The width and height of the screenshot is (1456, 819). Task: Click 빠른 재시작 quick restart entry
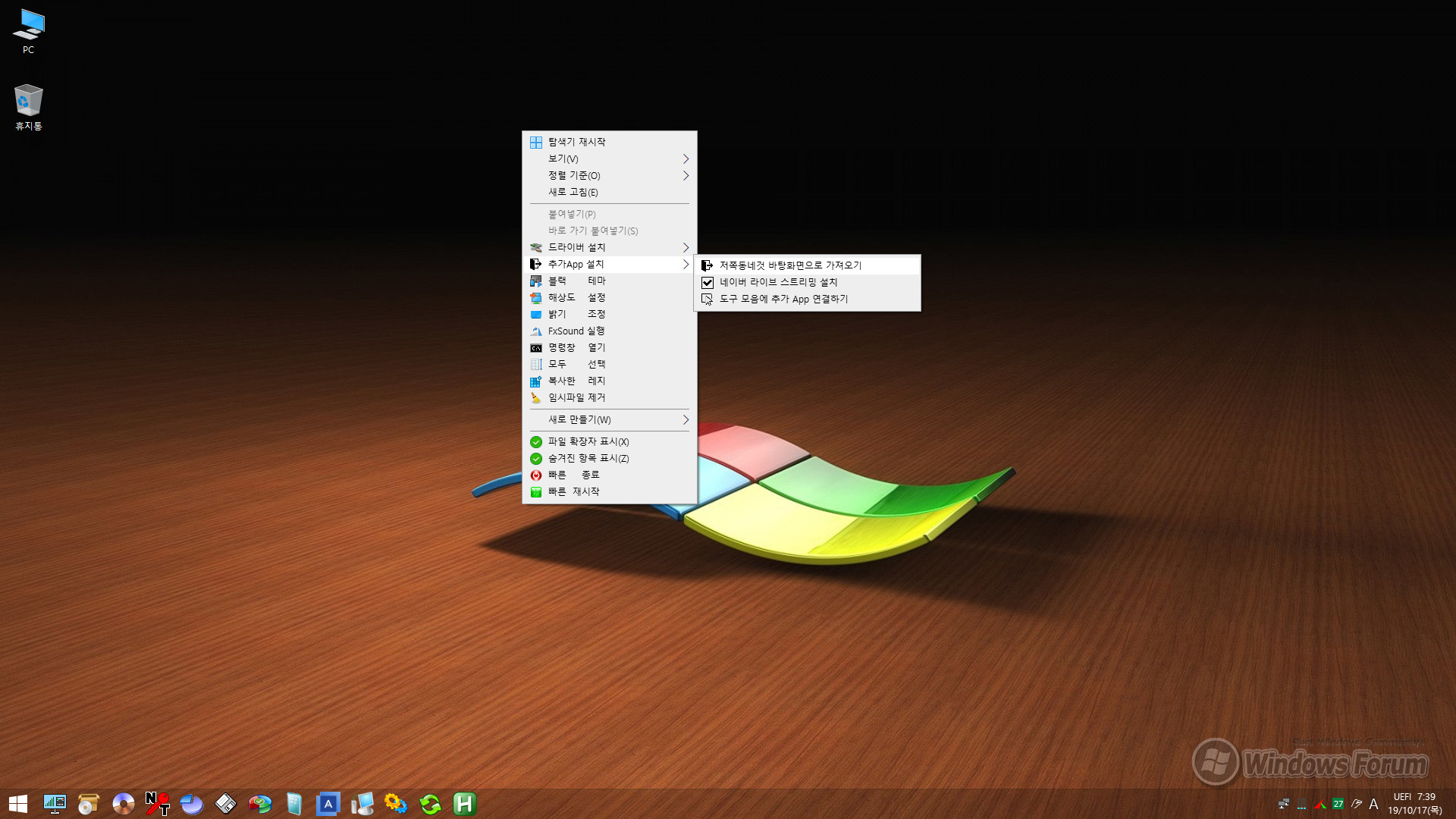coord(609,491)
